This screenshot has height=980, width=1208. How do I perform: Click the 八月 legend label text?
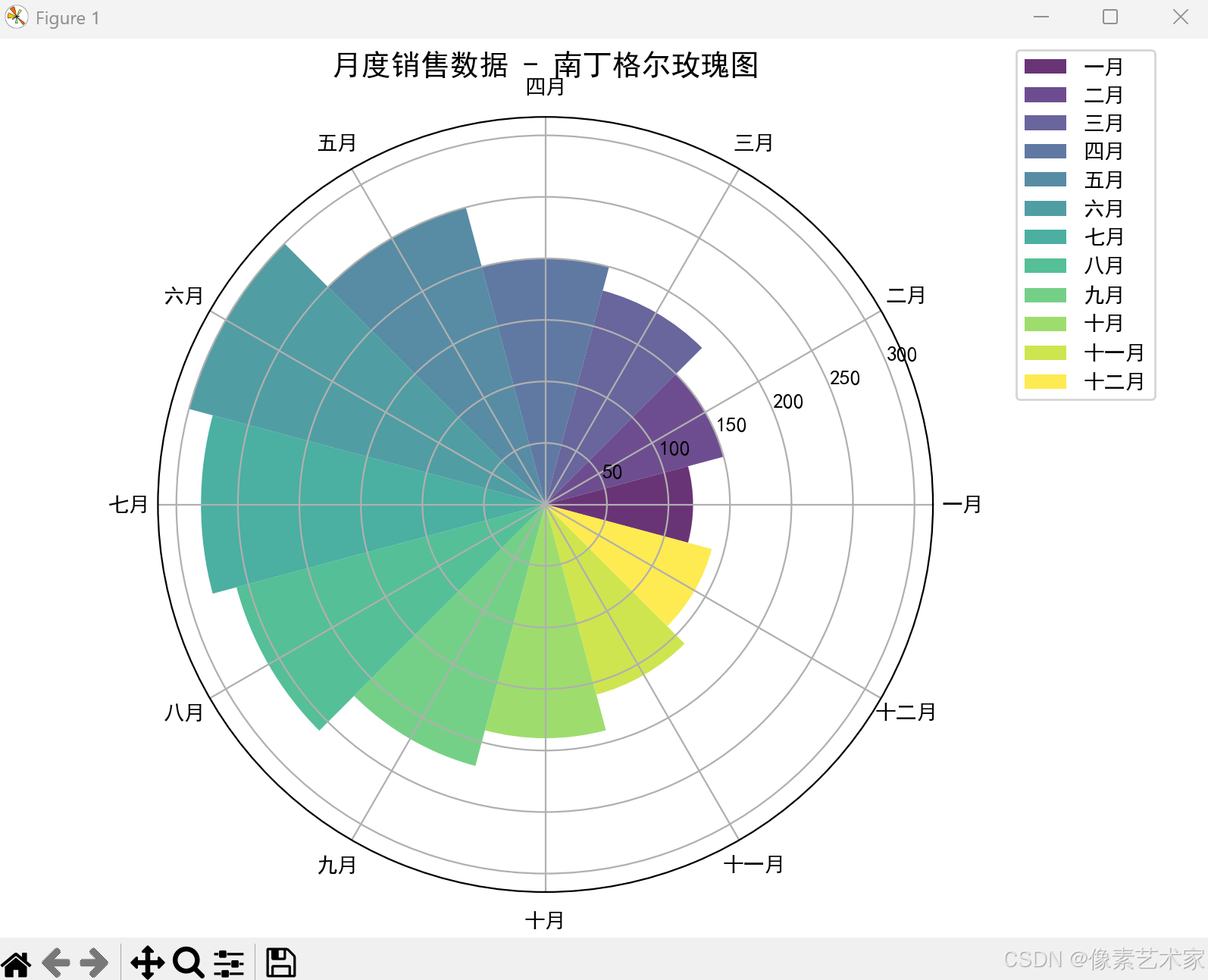(1103, 265)
